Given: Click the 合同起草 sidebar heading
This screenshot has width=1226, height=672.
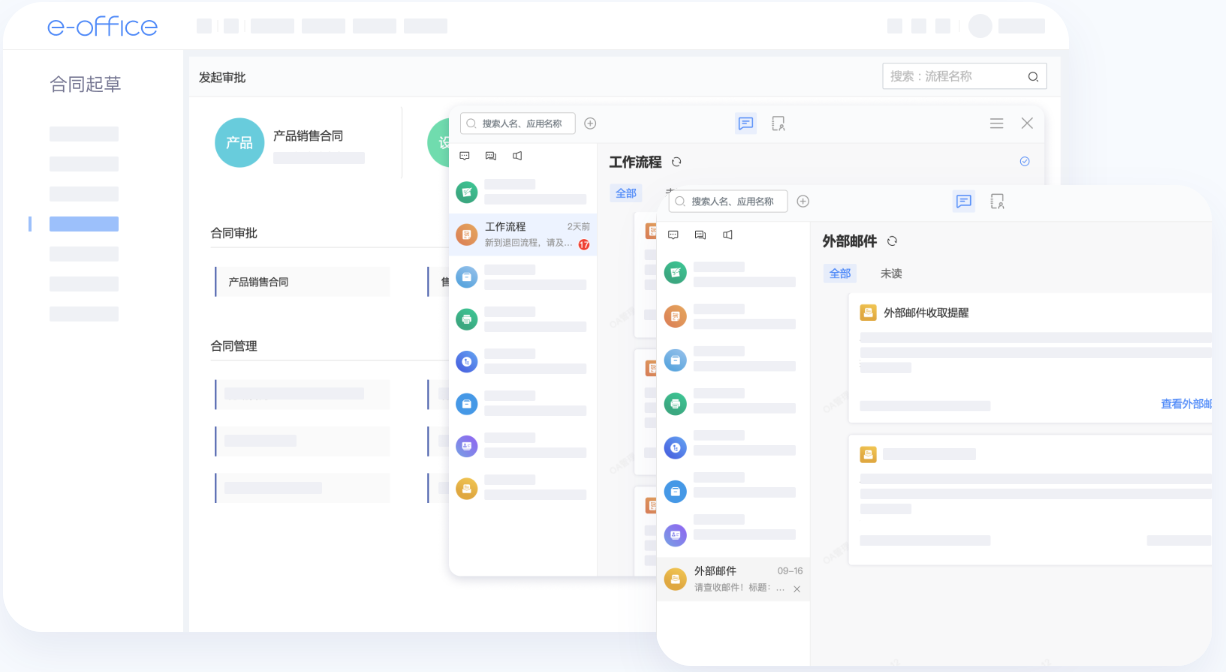Looking at the screenshot, I should (x=86, y=84).
